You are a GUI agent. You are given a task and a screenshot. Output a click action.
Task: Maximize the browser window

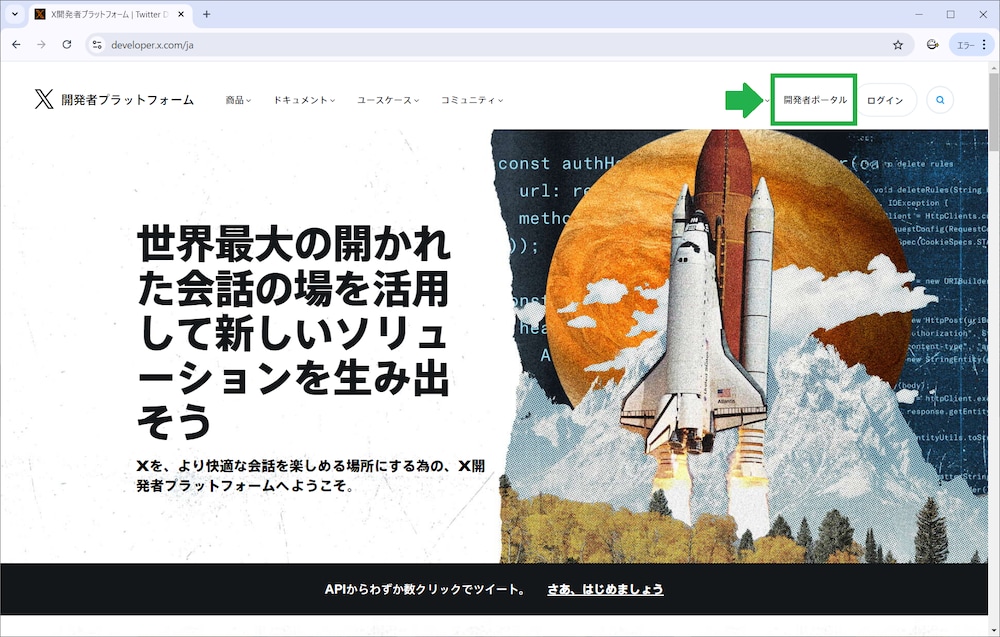coord(950,14)
